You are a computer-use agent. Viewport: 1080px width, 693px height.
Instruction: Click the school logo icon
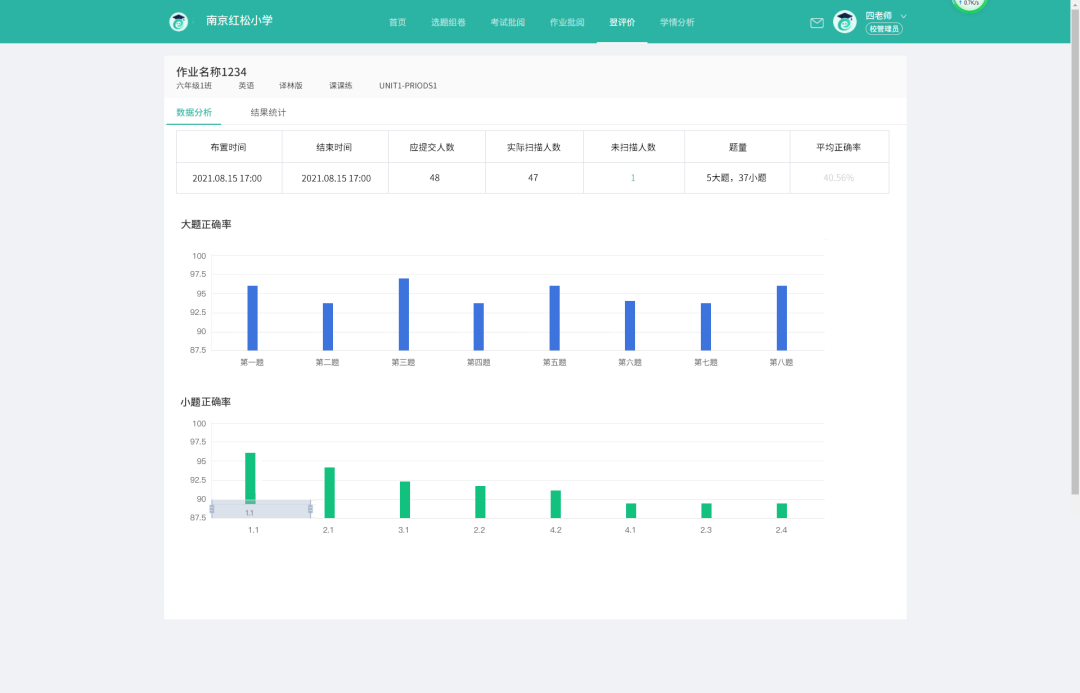[x=178, y=21]
